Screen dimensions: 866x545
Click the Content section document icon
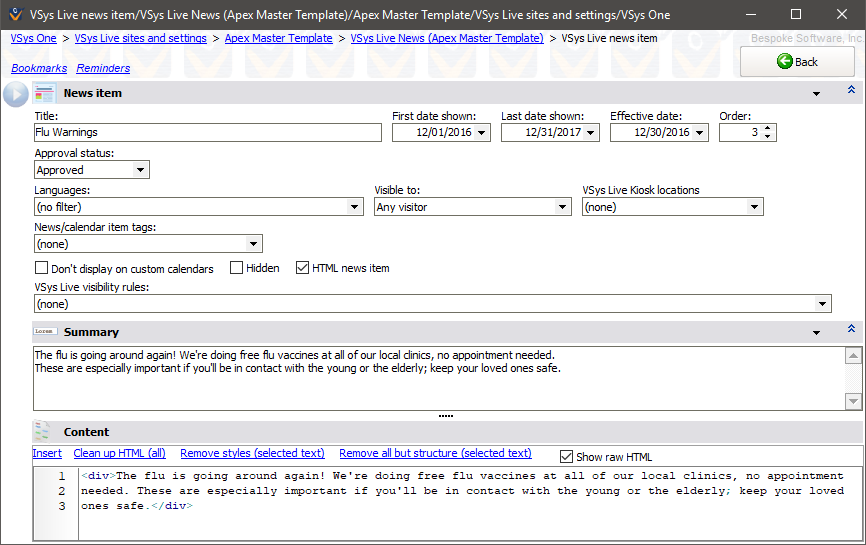[42, 432]
